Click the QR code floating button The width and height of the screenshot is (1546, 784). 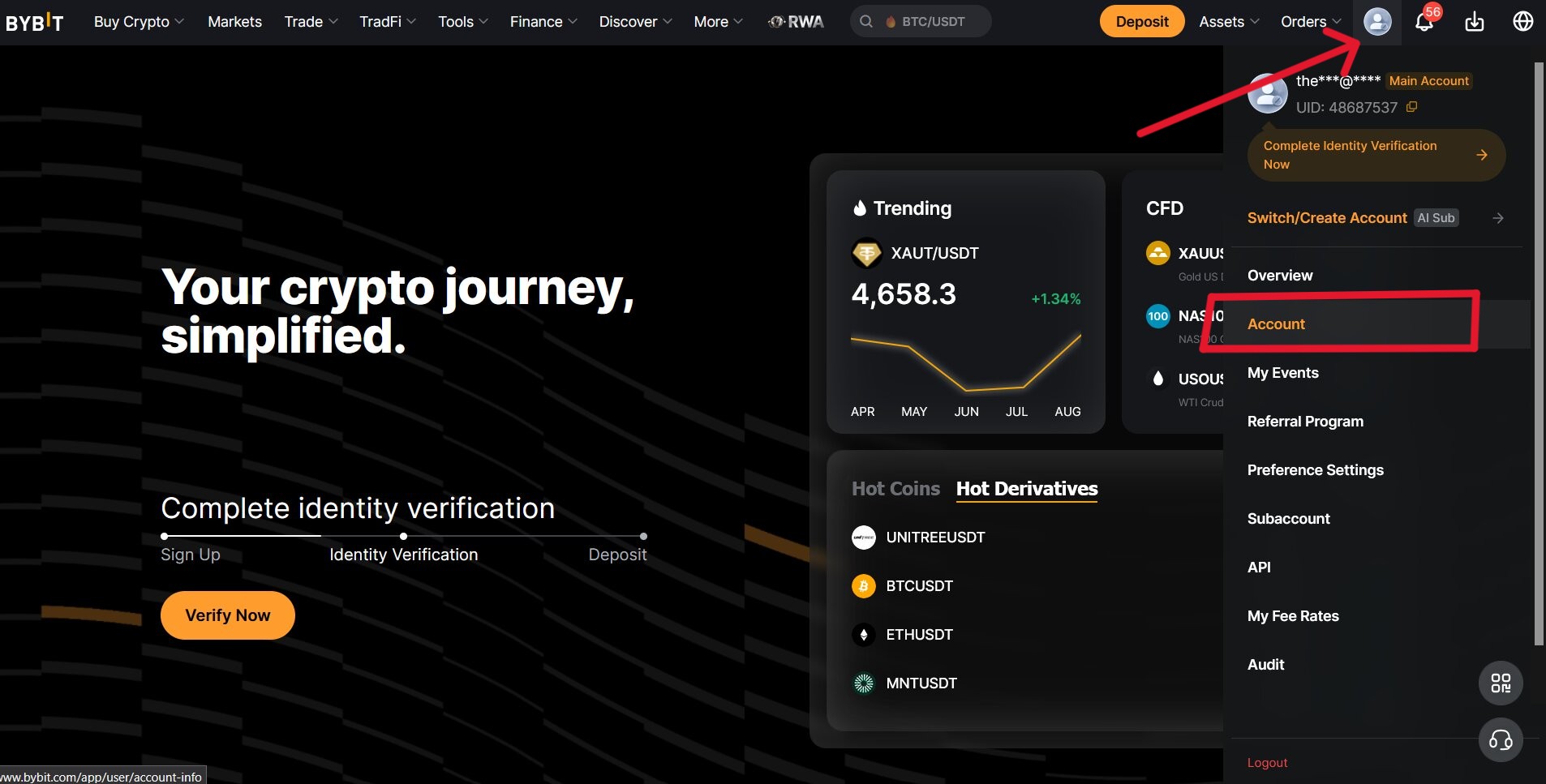1501,683
